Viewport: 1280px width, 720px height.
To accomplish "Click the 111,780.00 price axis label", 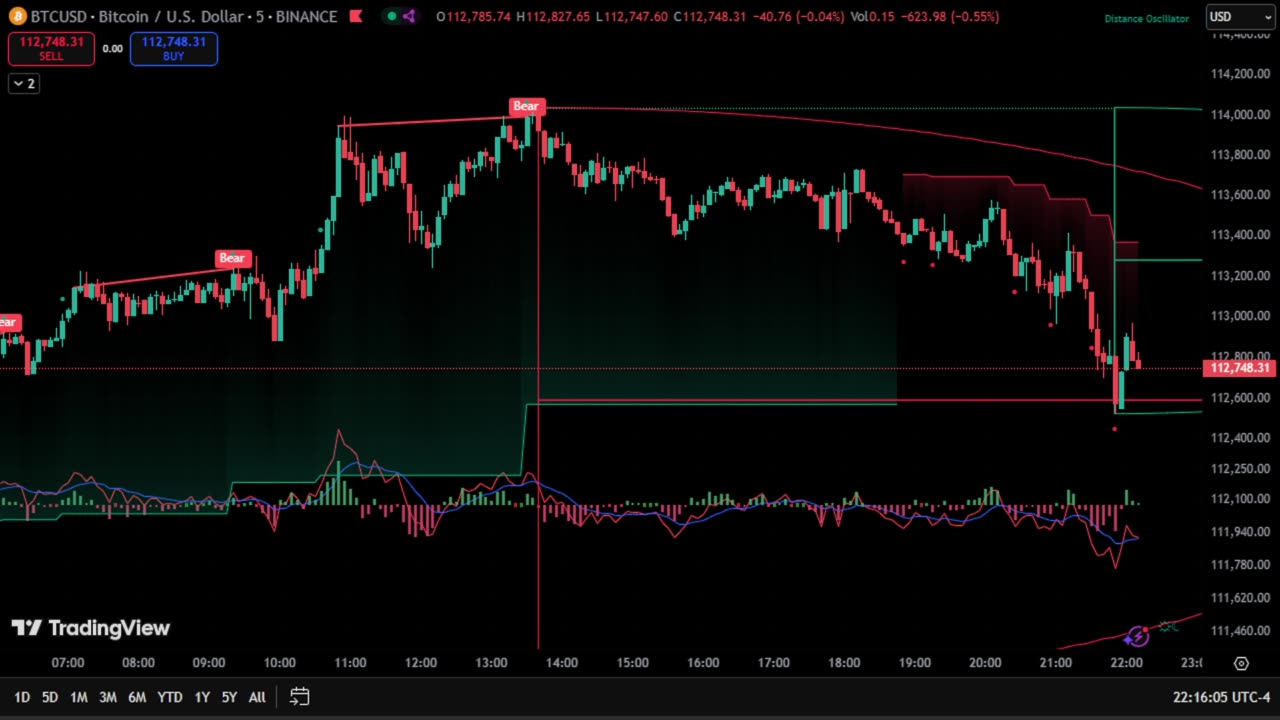I will pyautogui.click(x=1240, y=565).
